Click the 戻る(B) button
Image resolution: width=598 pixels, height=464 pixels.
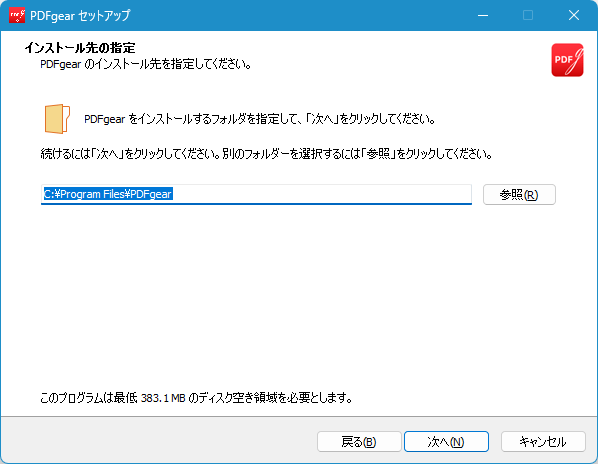(x=359, y=442)
